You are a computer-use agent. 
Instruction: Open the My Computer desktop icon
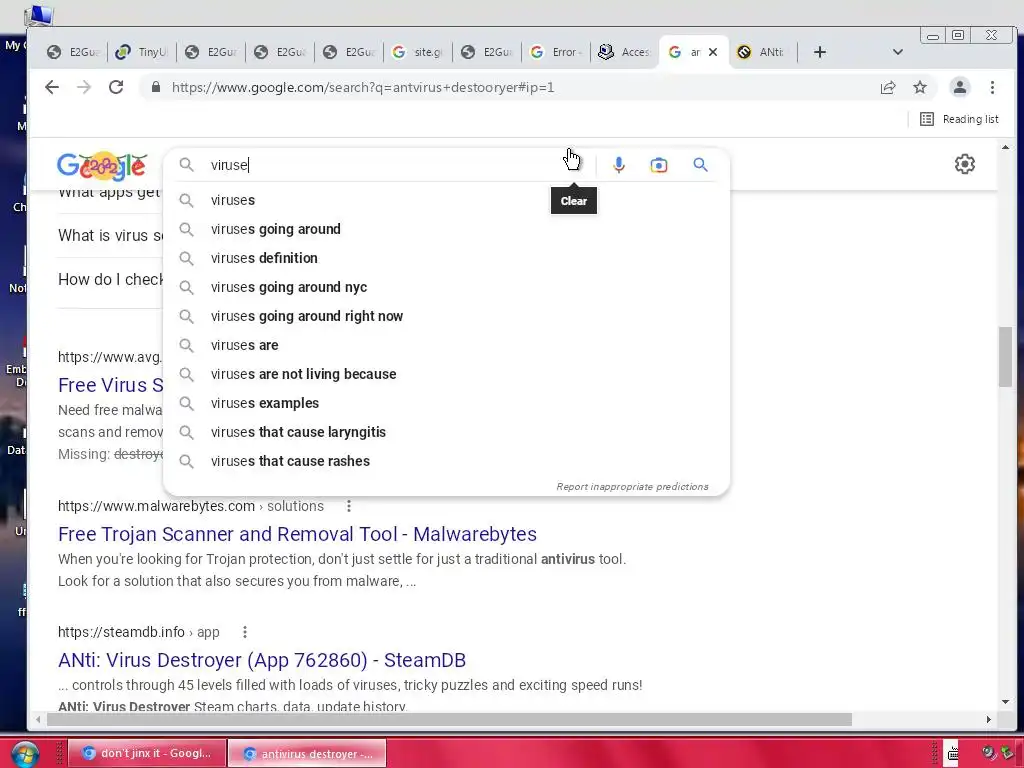(38, 14)
